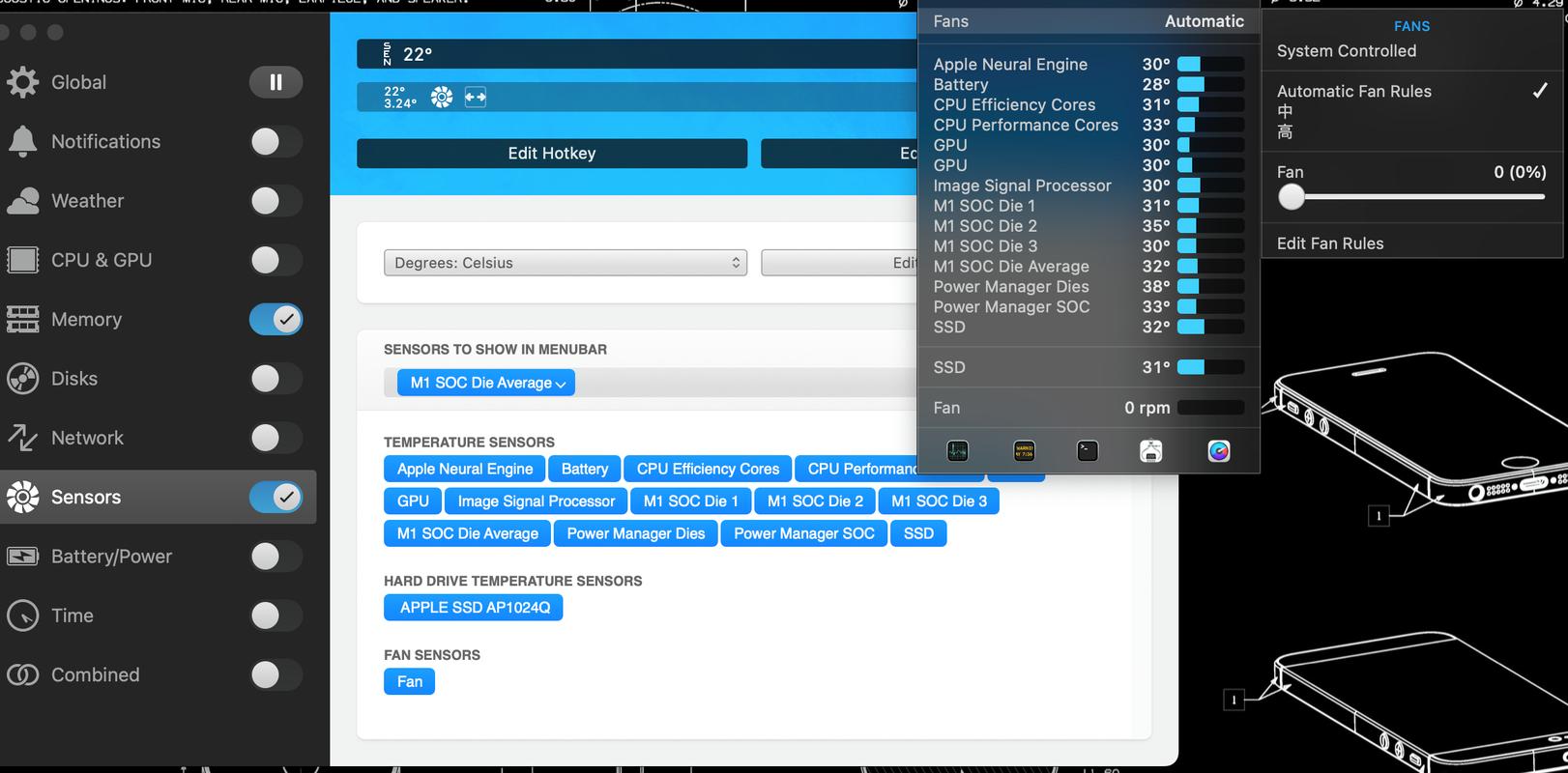Open Console from the Fans panel footer

[x=1024, y=450]
